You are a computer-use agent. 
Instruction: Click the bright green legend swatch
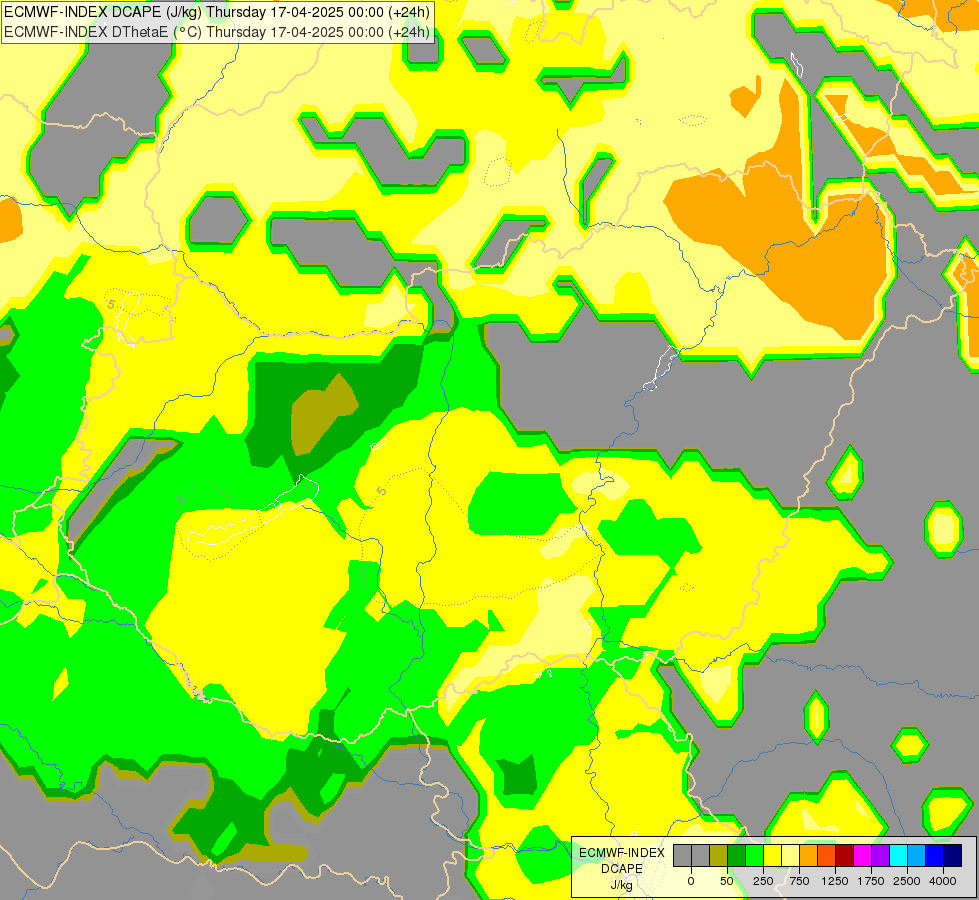(755, 856)
